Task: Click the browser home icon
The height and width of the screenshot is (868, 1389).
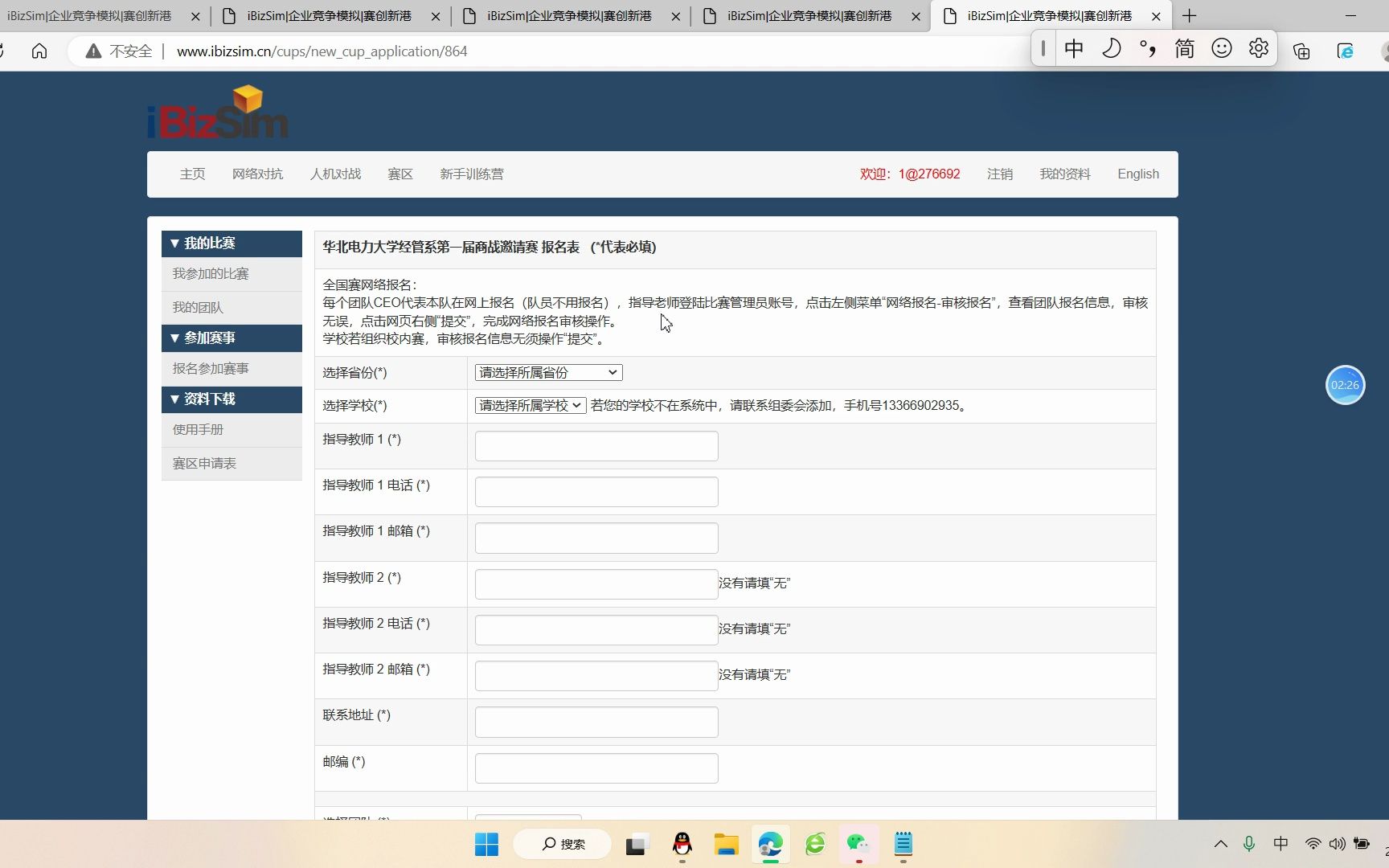Action: point(39,51)
